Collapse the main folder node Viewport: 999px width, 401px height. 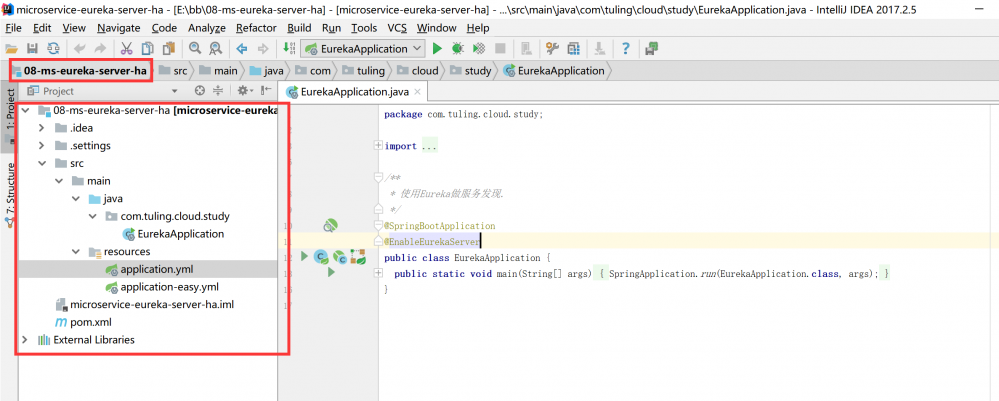(x=59, y=181)
